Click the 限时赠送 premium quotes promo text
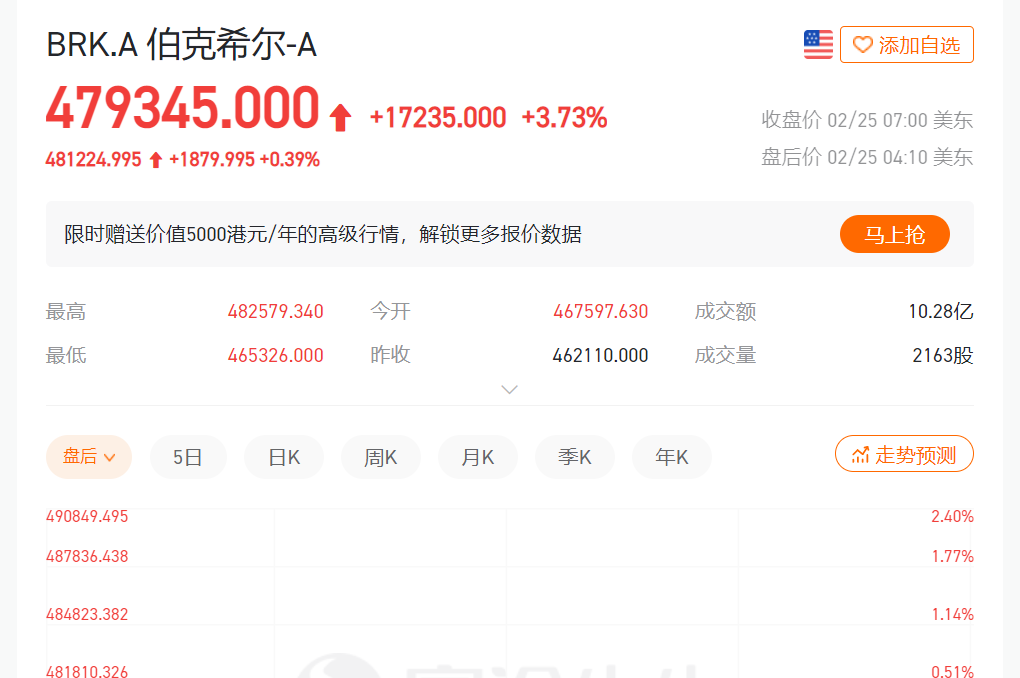The width and height of the screenshot is (1020, 678). (323, 235)
